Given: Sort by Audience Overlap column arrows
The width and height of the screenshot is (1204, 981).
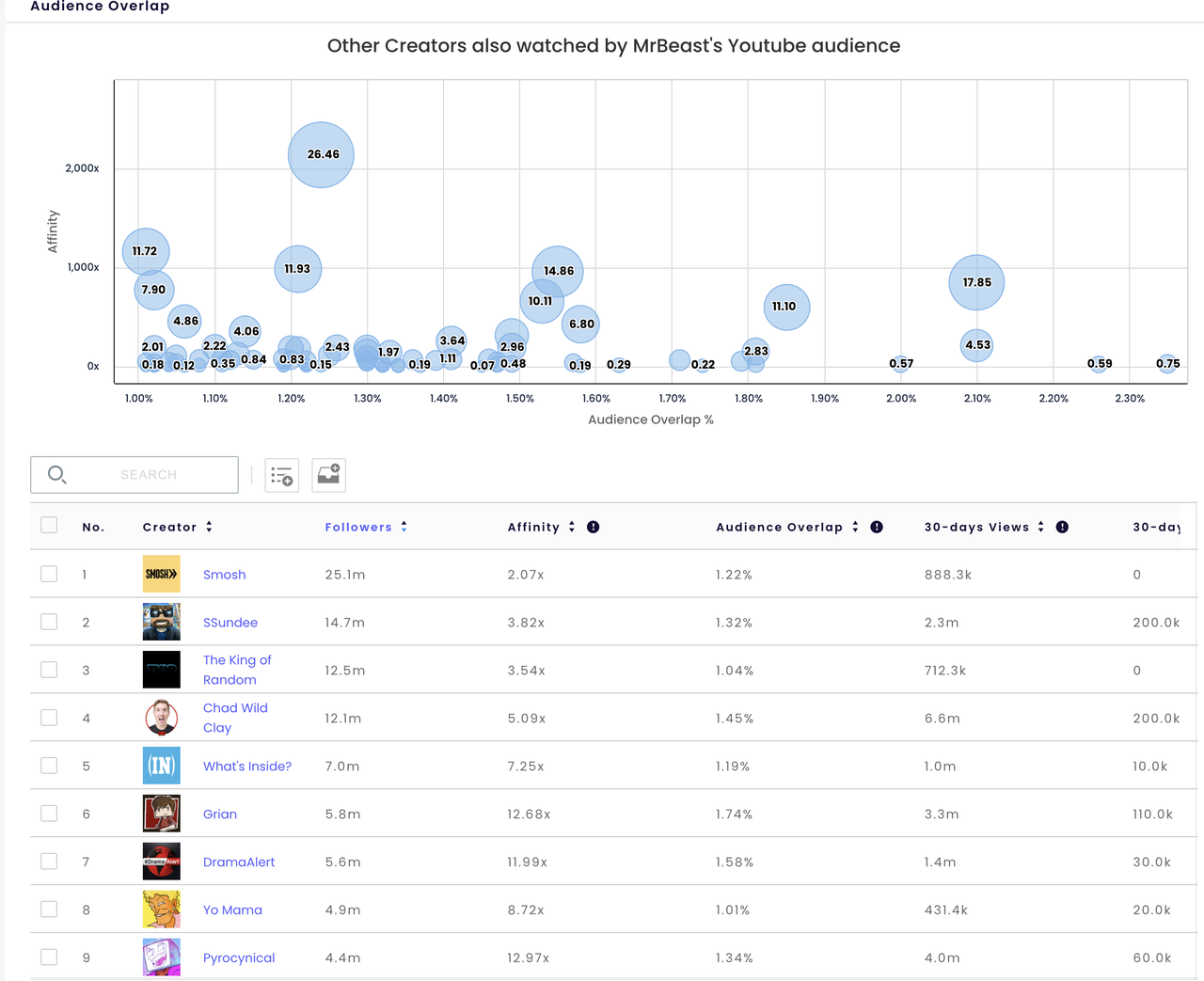Looking at the screenshot, I should (x=855, y=527).
